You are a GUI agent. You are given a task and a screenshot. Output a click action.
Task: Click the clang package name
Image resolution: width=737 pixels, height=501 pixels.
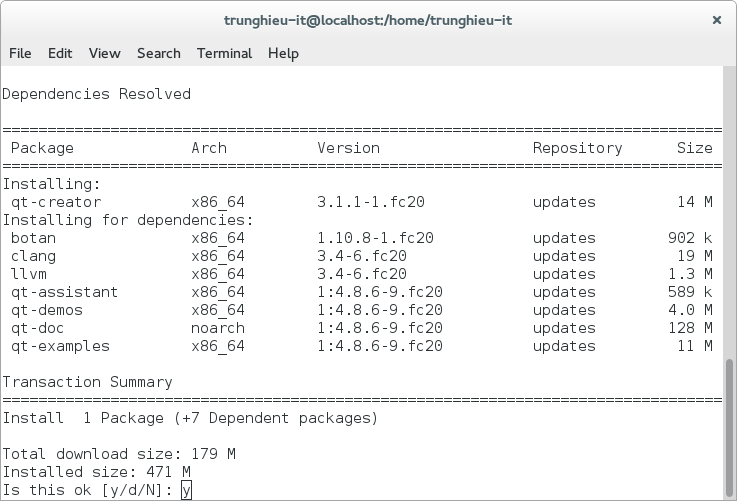(33, 256)
